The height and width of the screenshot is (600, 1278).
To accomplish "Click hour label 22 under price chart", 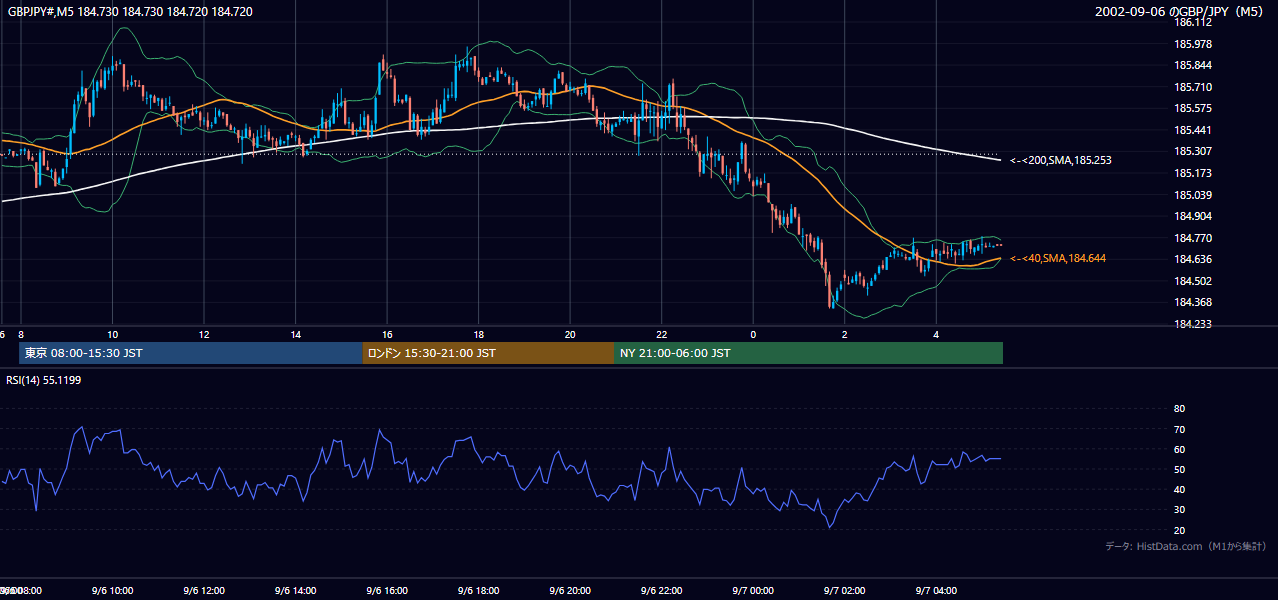I will pyautogui.click(x=661, y=334).
